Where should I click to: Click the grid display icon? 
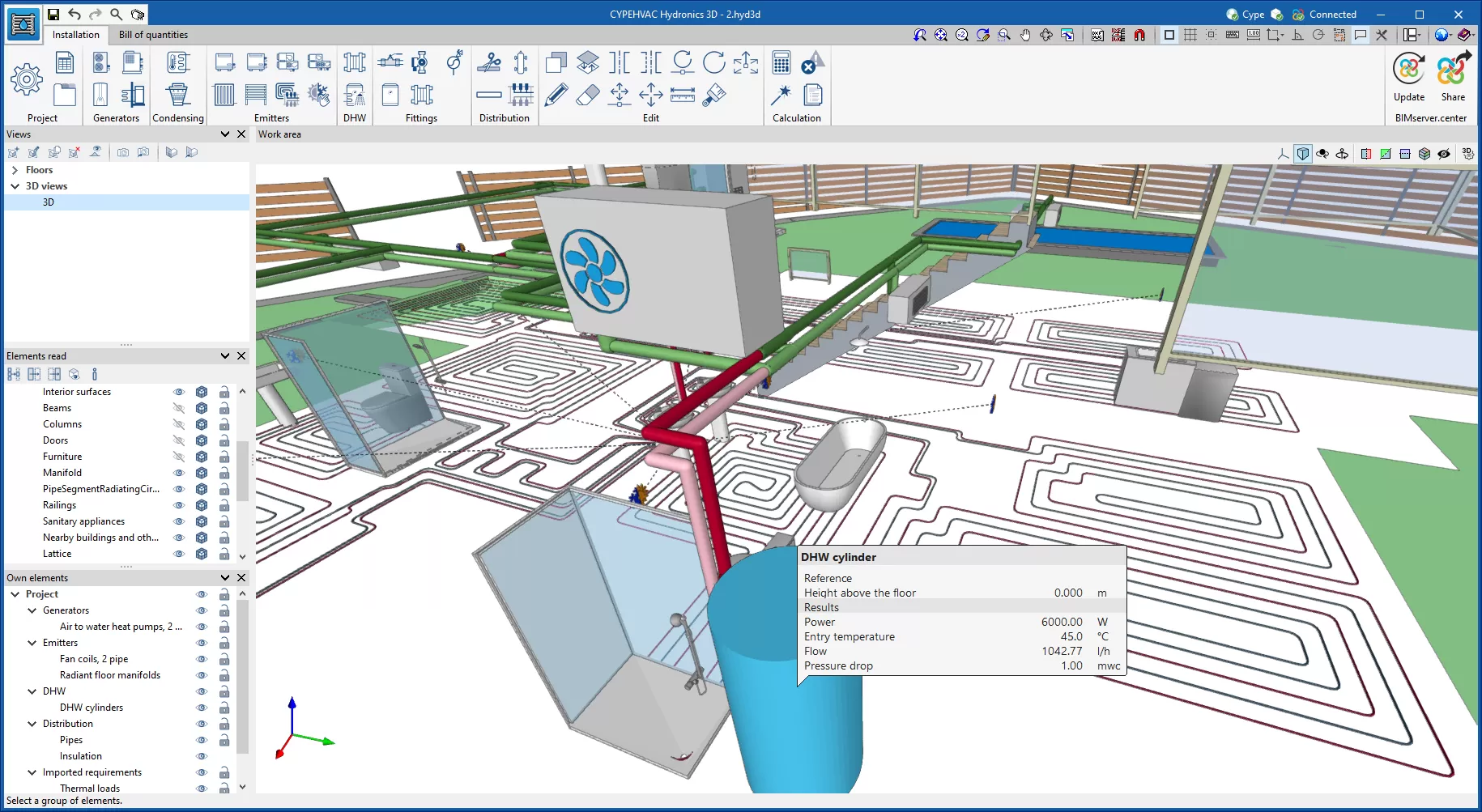[x=1190, y=35]
